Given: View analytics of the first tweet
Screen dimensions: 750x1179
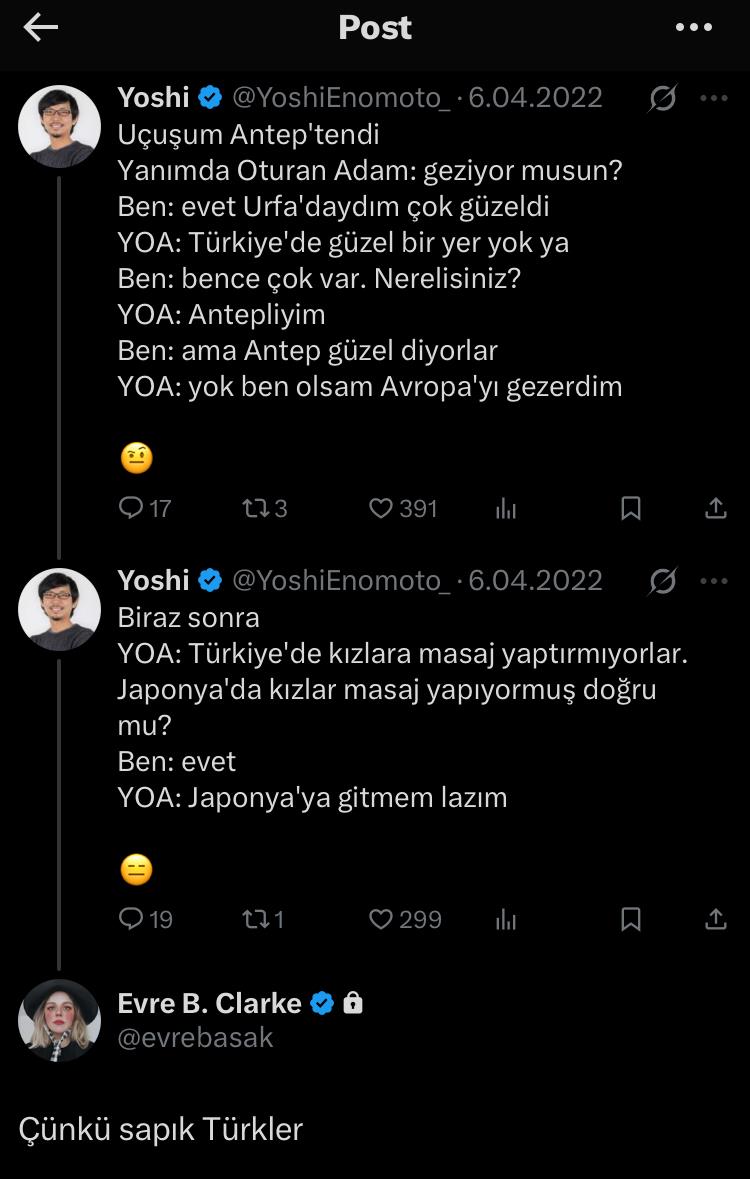Looking at the screenshot, I should point(506,509).
